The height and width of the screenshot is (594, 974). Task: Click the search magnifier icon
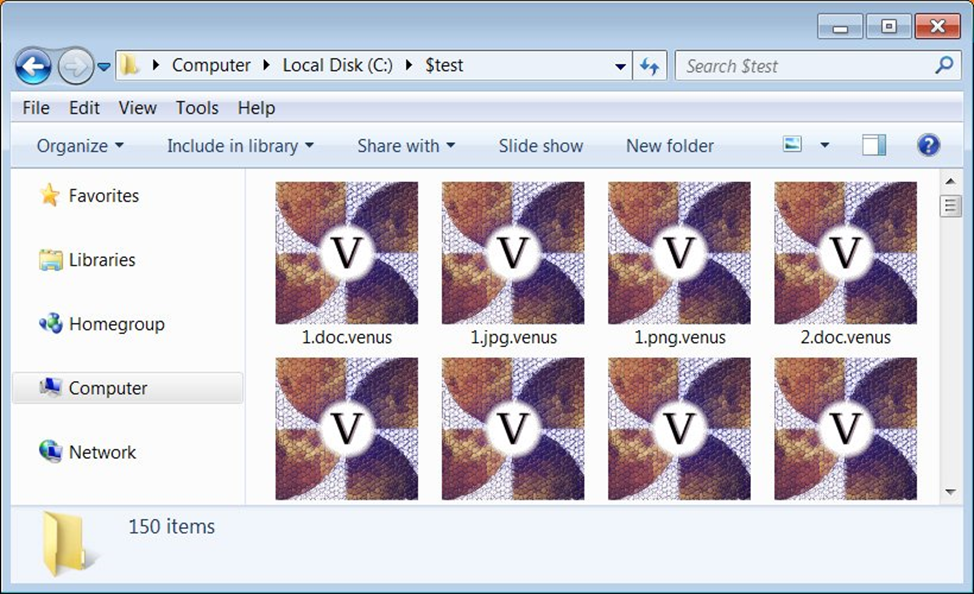(x=945, y=65)
